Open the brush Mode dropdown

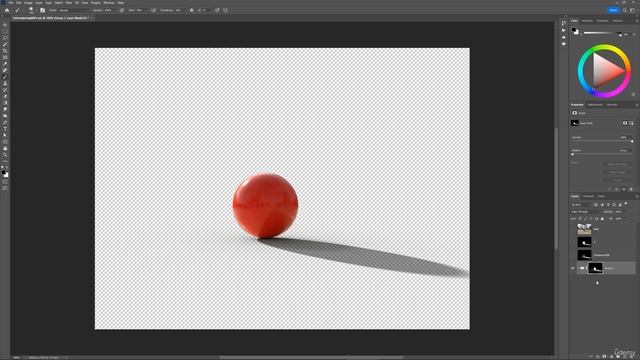click(x=74, y=10)
